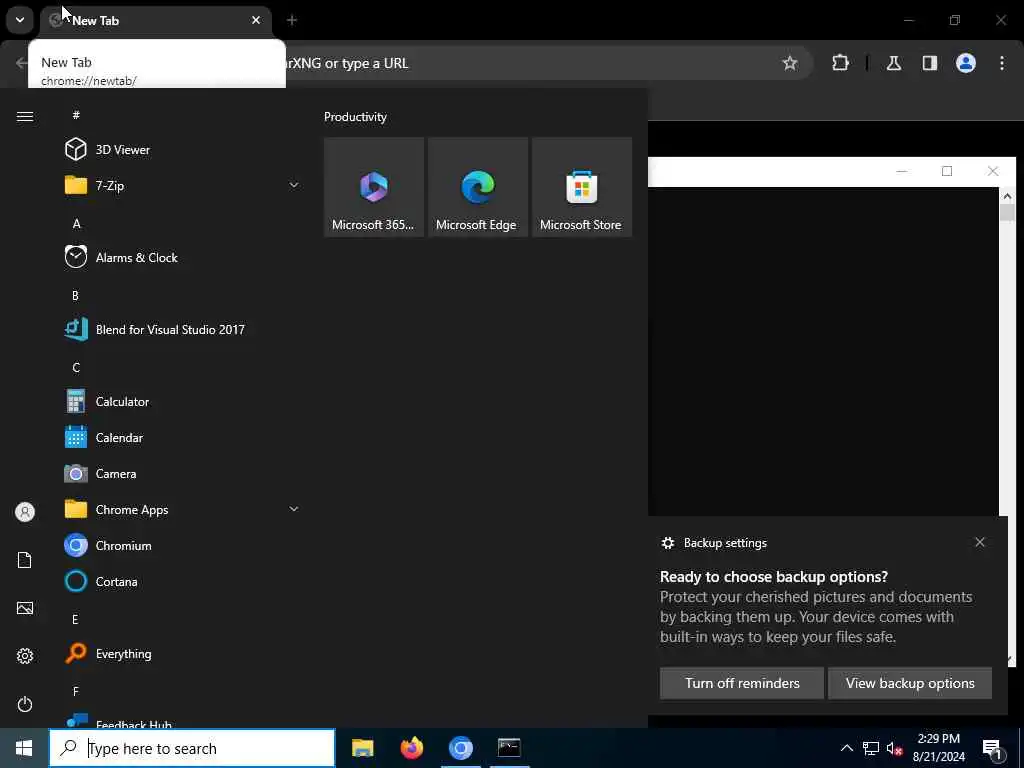Image resolution: width=1024 pixels, height=768 pixels.
Task: Open the Chrome Apps folder
Action: coord(182,509)
